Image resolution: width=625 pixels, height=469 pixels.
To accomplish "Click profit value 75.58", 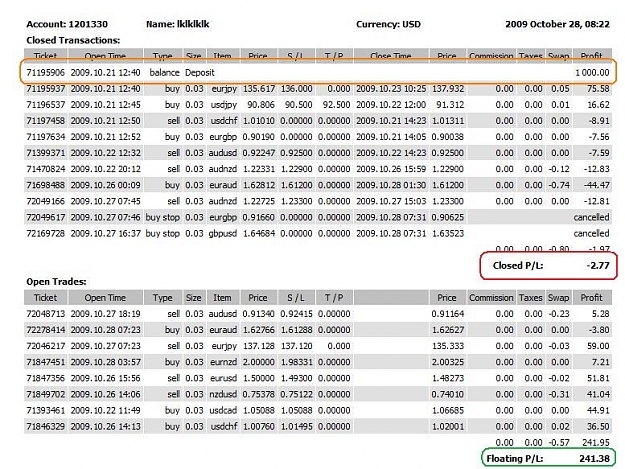I will [x=598, y=88].
